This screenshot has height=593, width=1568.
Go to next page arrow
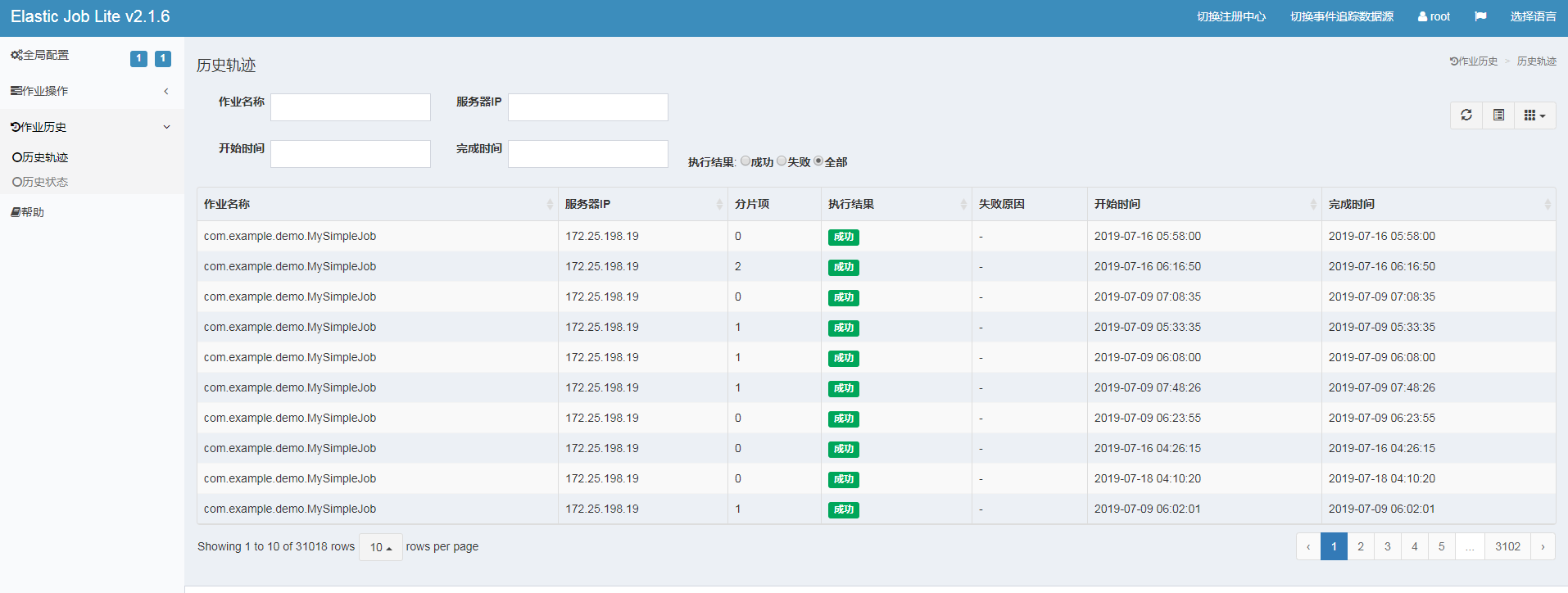(x=1543, y=546)
